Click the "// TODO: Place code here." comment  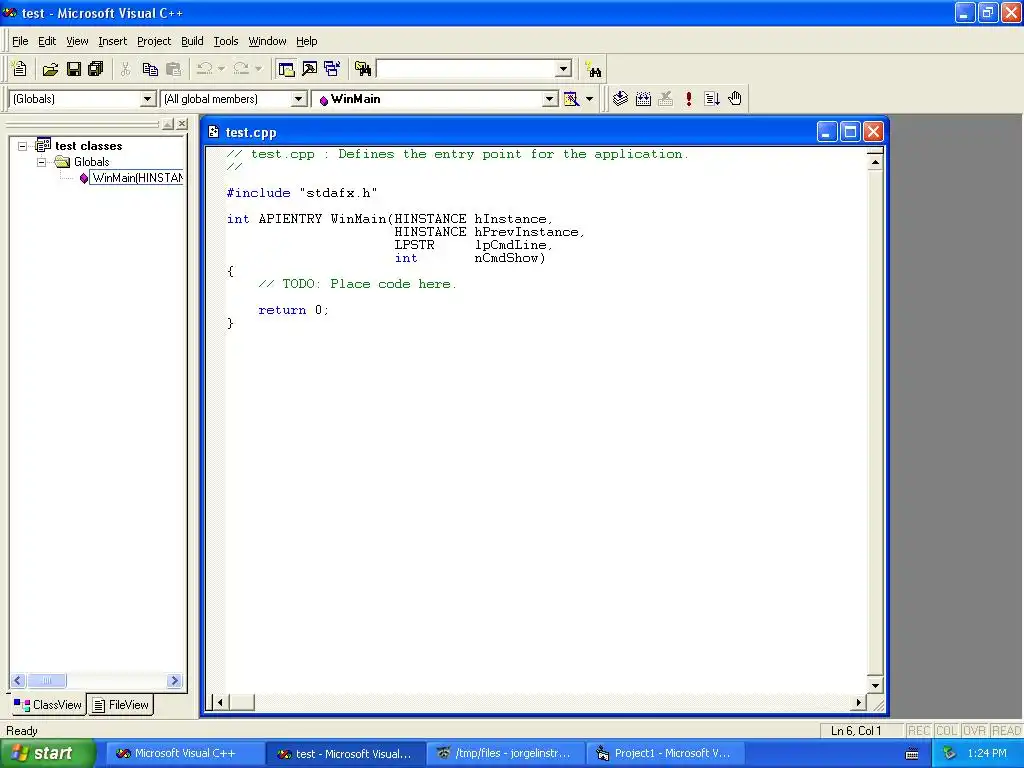coord(357,284)
